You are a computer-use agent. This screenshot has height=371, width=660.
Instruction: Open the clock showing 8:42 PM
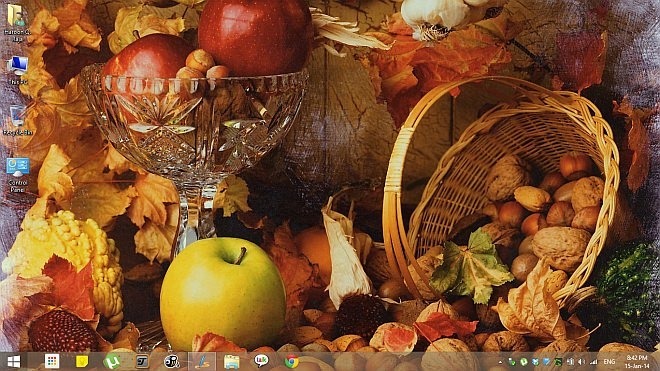point(636,362)
